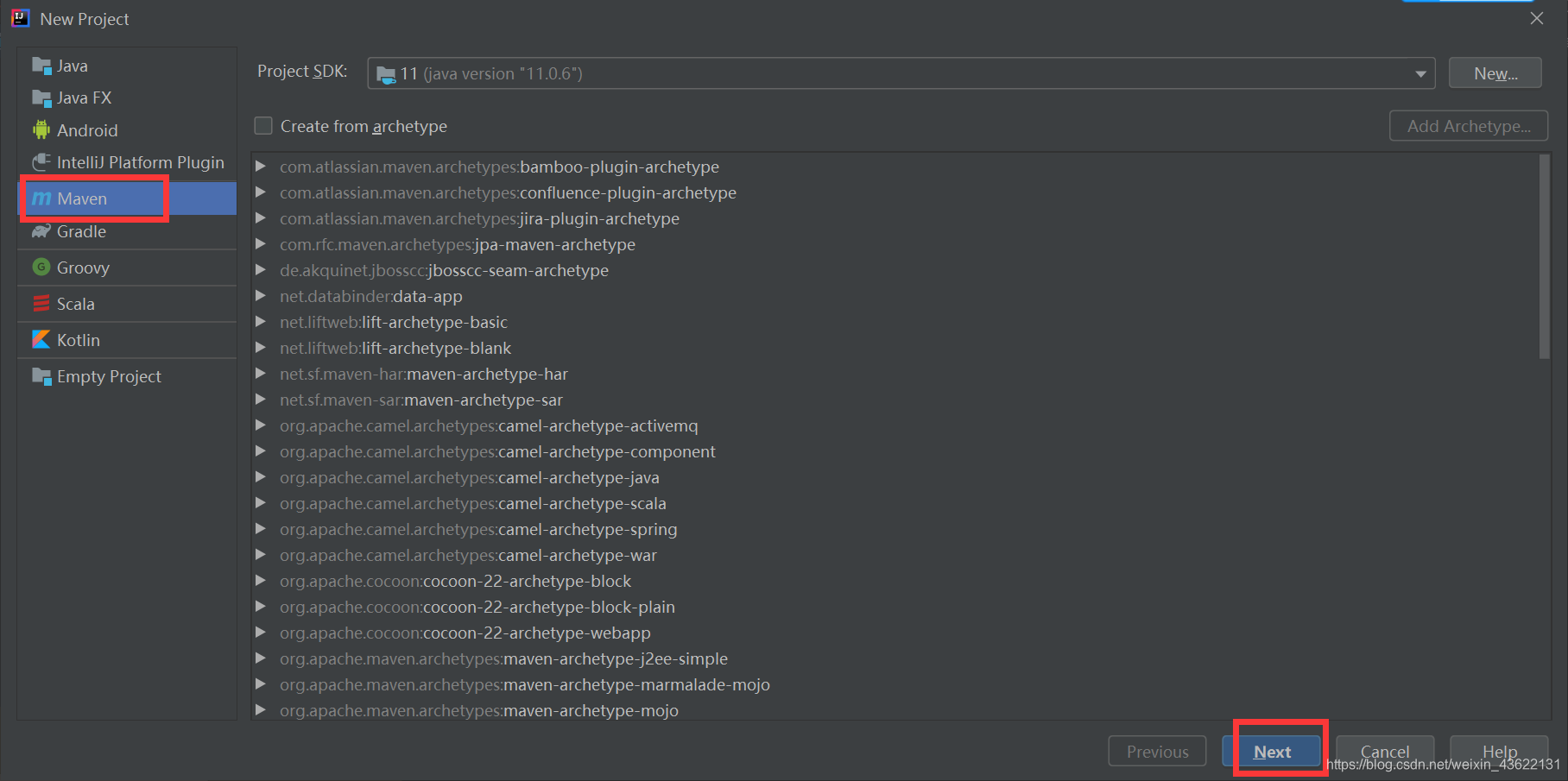The height and width of the screenshot is (781, 1568).
Task: Choose the Kotlin project type label
Action: point(79,340)
